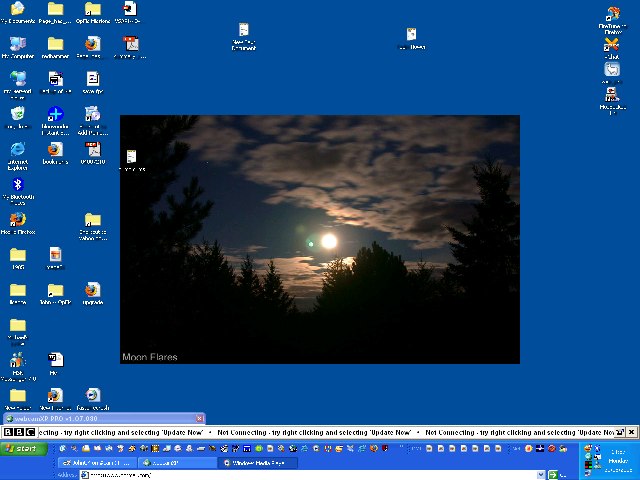Open the BBC ticker options icon
The image size is (640, 480).
tap(620, 432)
